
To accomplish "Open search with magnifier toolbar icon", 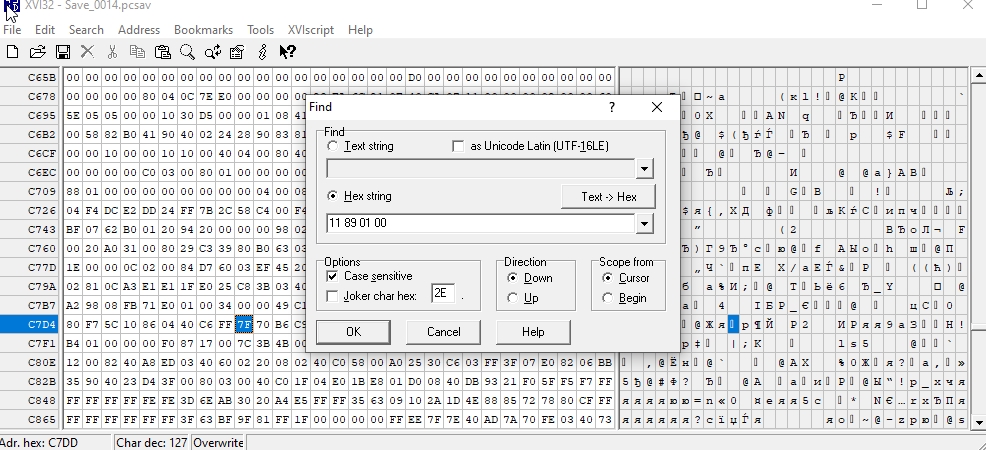I will pyautogui.click(x=187, y=52).
